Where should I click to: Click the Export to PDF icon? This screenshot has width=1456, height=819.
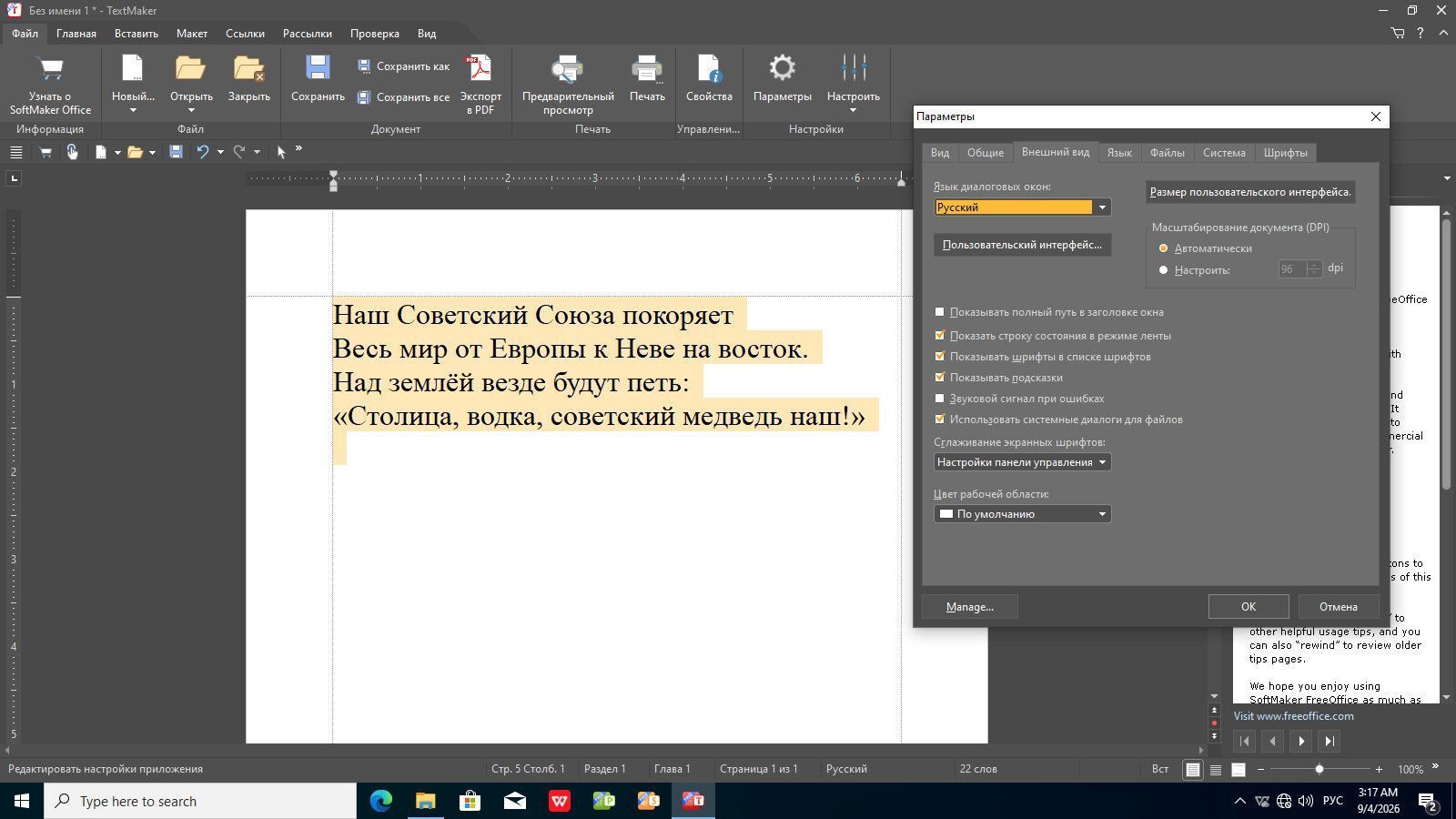click(480, 68)
